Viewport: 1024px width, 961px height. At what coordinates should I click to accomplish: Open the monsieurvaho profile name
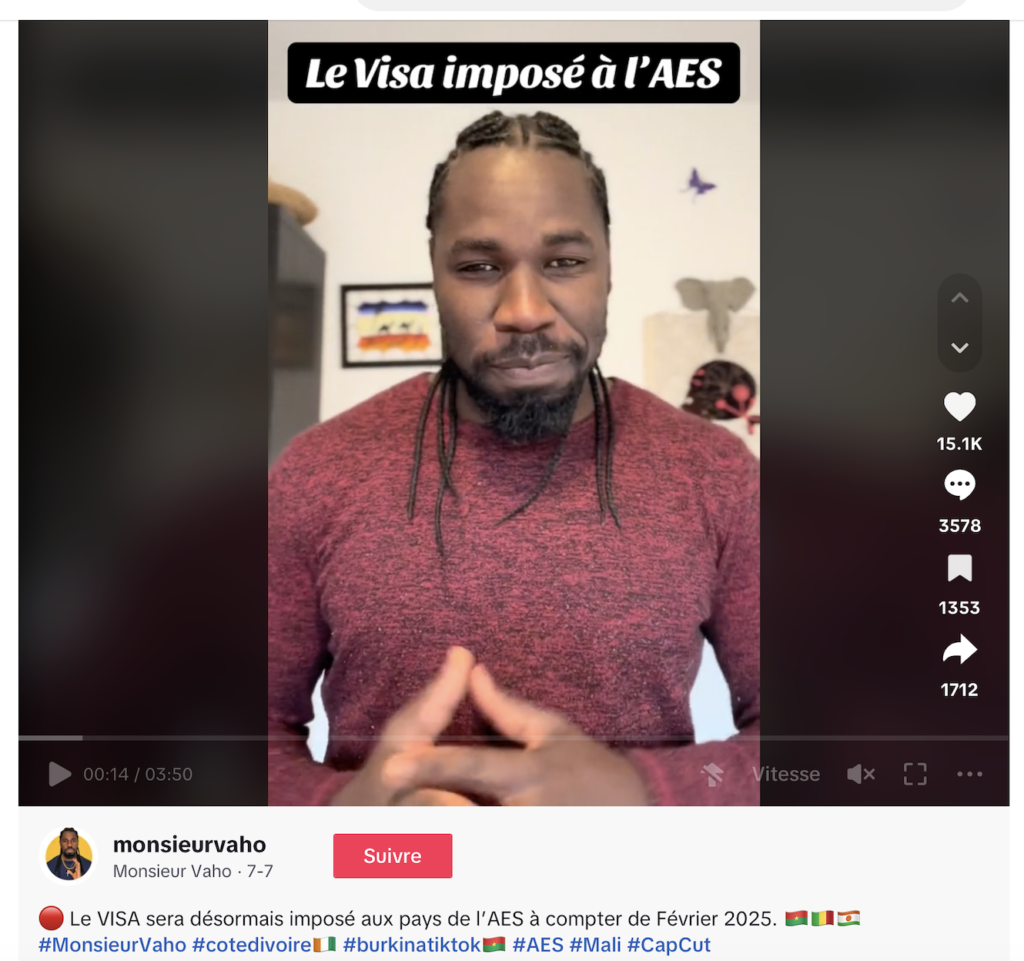click(x=189, y=844)
